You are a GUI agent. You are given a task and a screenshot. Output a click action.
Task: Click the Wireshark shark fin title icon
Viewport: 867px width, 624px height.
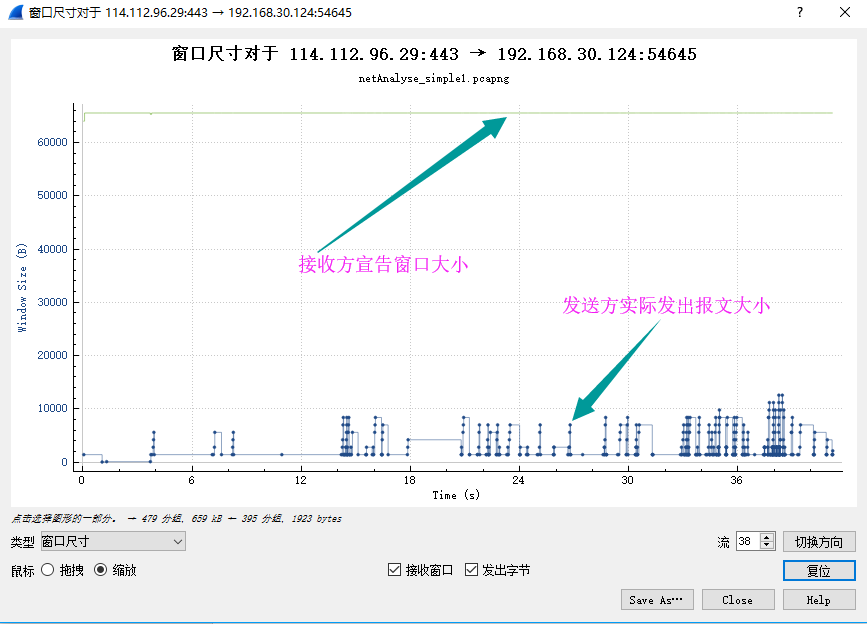click(16, 12)
